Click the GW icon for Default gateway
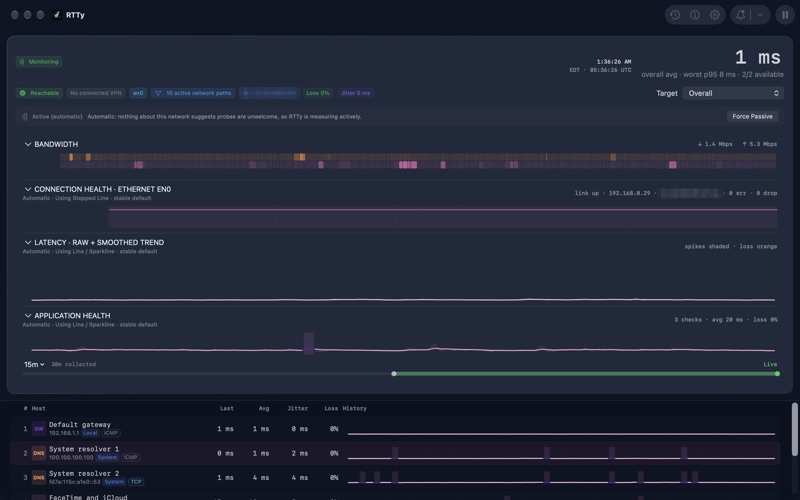Screen dimensions: 800x500 (x=39, y=429)
